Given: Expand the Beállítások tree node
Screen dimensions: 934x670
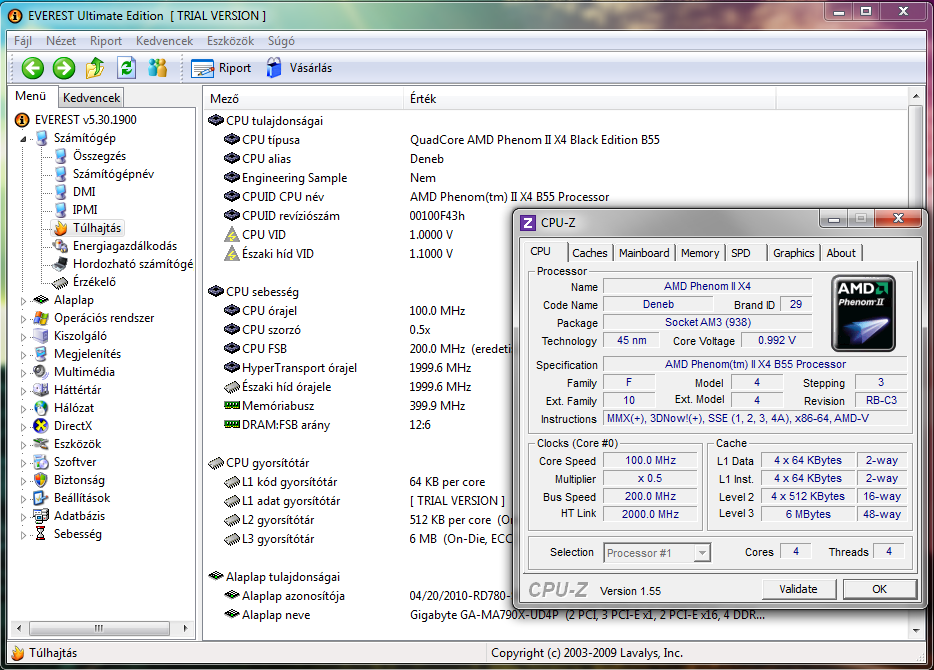Looking at the screenshot, I should 23,498.
